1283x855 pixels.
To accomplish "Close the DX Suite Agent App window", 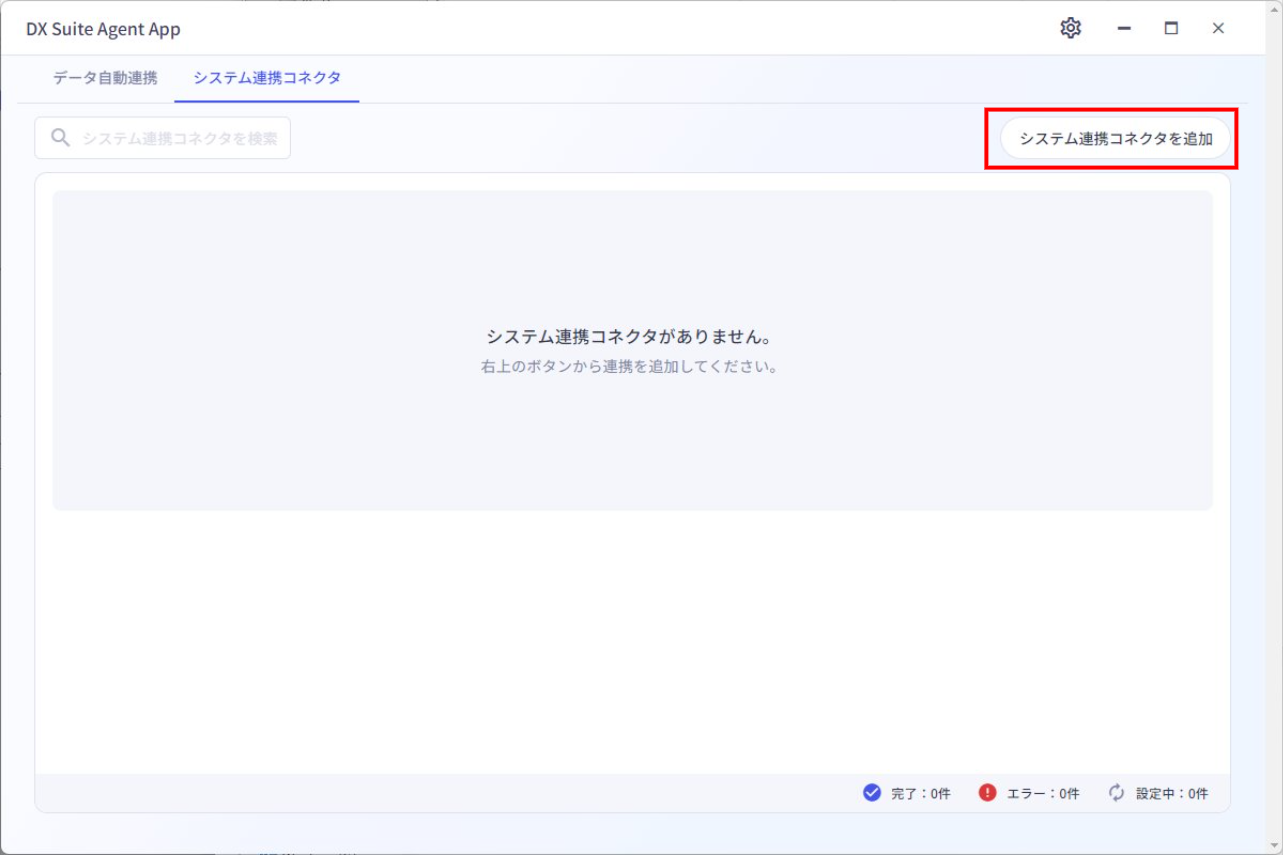I will (x=1218, y=29).
